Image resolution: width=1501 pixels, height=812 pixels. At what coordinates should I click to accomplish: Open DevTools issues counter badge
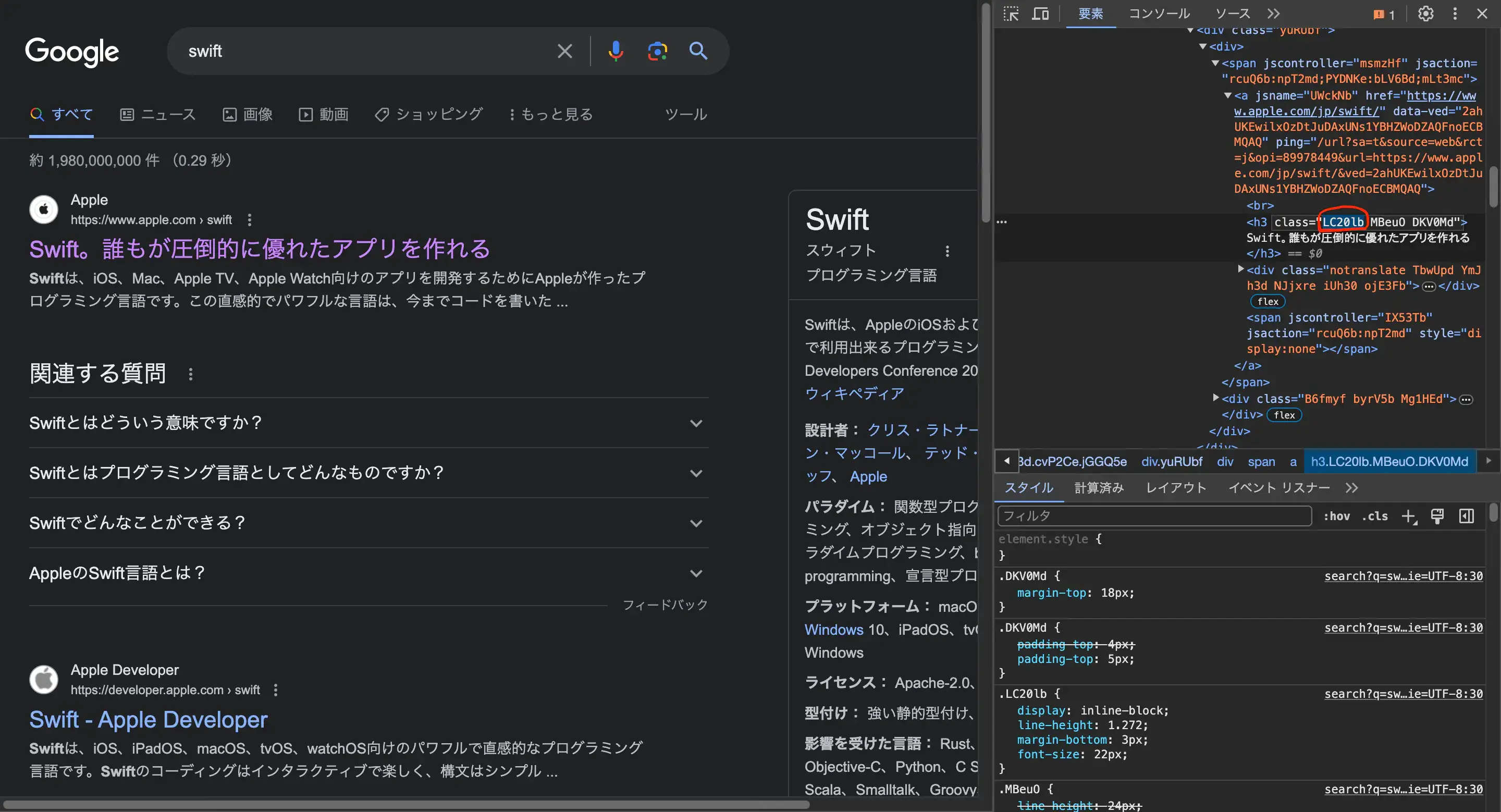(x=1383, y=14)
